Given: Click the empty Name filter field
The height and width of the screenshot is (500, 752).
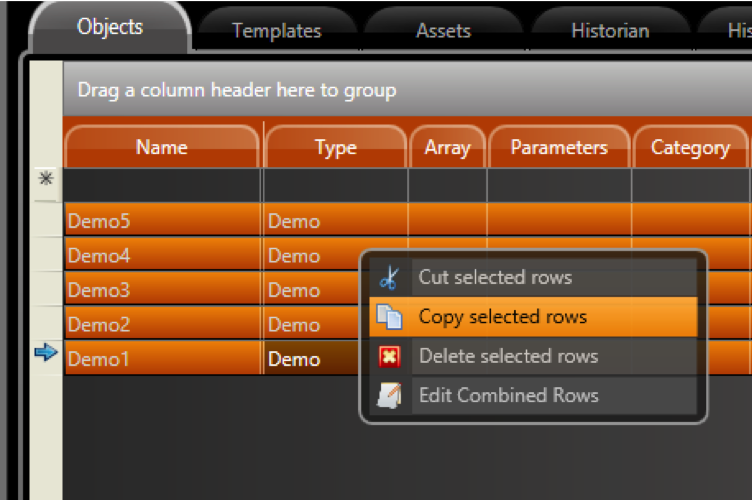Looking at the screenshot, I should point(162,185).
